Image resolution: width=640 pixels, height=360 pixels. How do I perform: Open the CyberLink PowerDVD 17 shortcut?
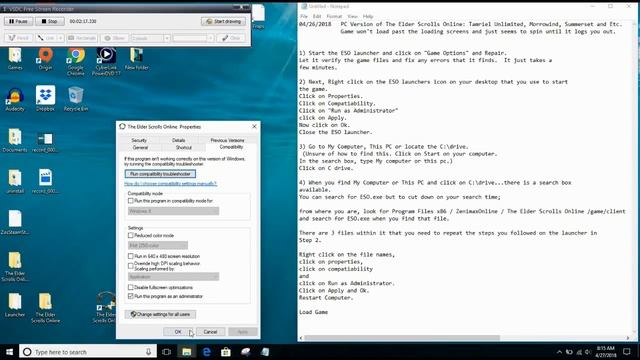coord(106,62)
